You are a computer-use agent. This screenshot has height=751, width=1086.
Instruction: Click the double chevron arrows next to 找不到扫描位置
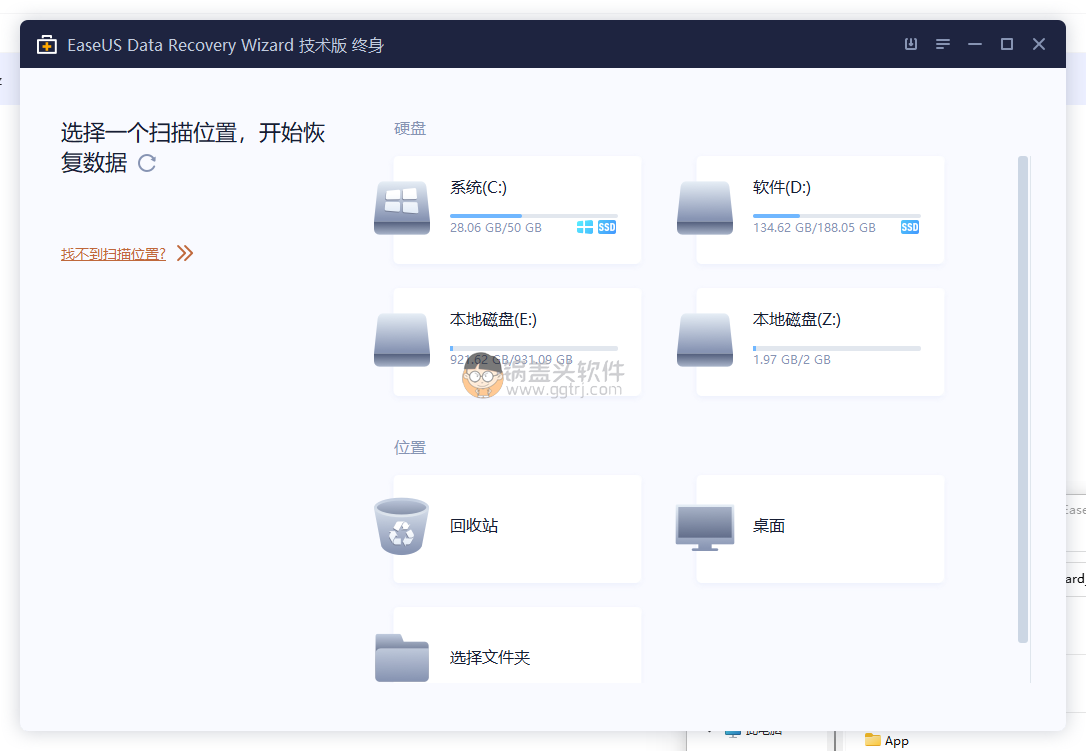(185, 253)
